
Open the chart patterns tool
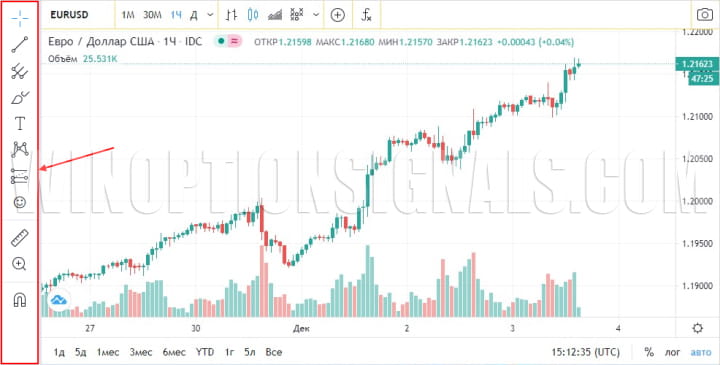click(20, 149)
